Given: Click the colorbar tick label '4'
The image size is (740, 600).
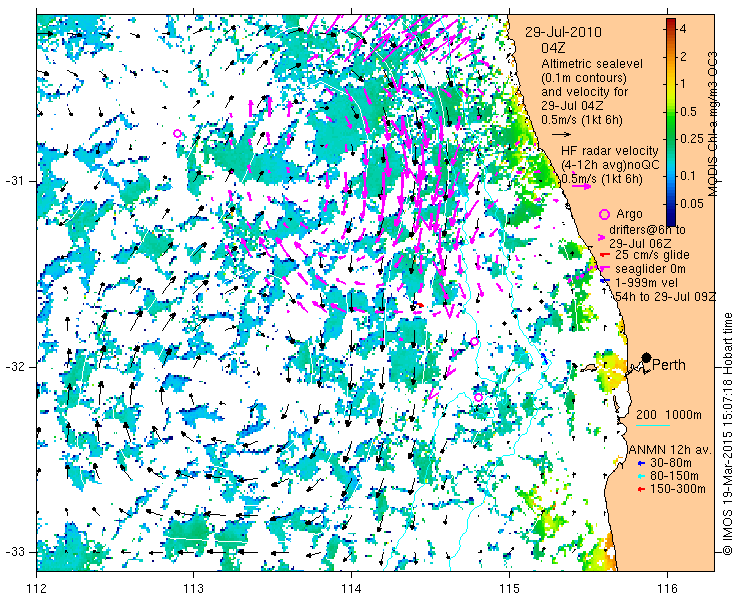Looking at the screenshot, I should coord(682,29).
